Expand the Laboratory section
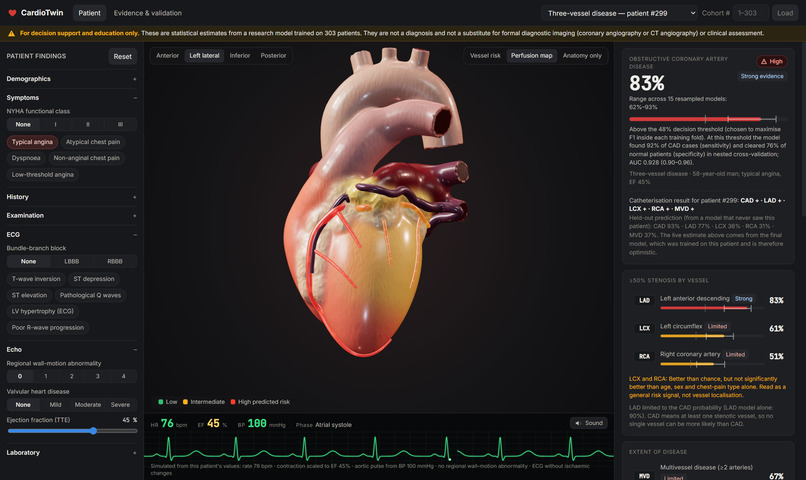 71,453
